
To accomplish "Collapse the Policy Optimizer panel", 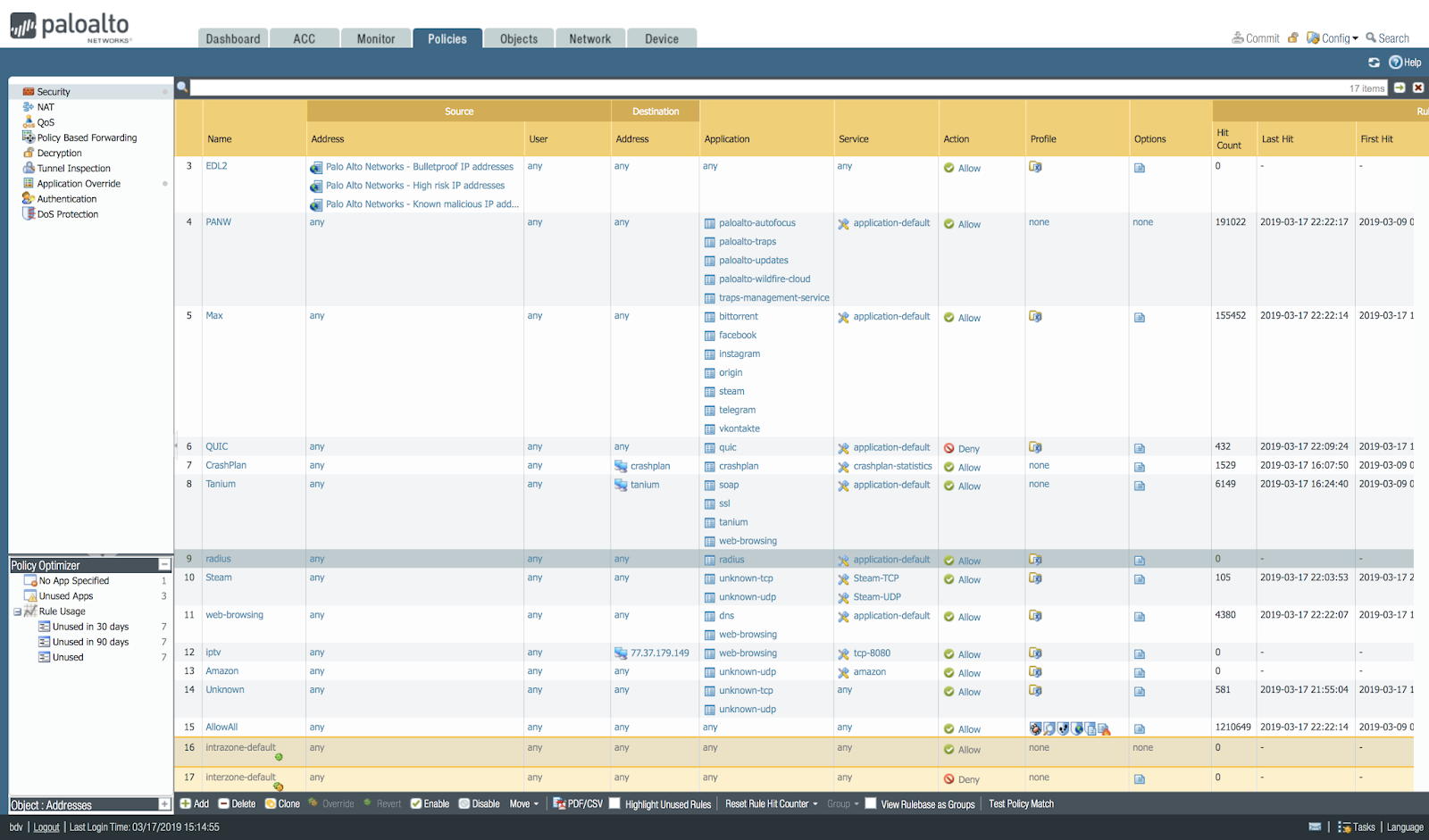I will point(164,565).
